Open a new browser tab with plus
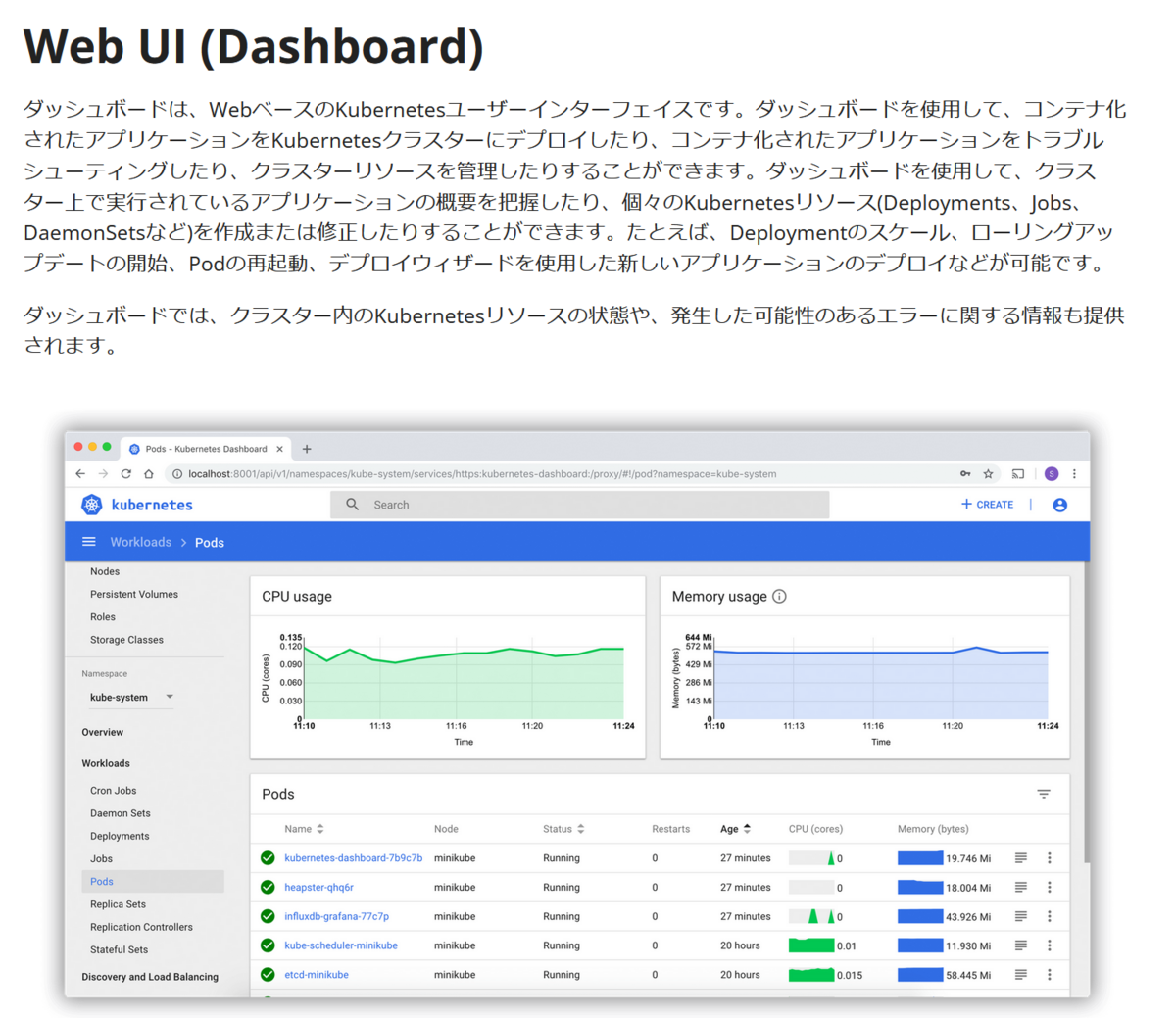The image size is (1176, 1018). coord(307,449)
